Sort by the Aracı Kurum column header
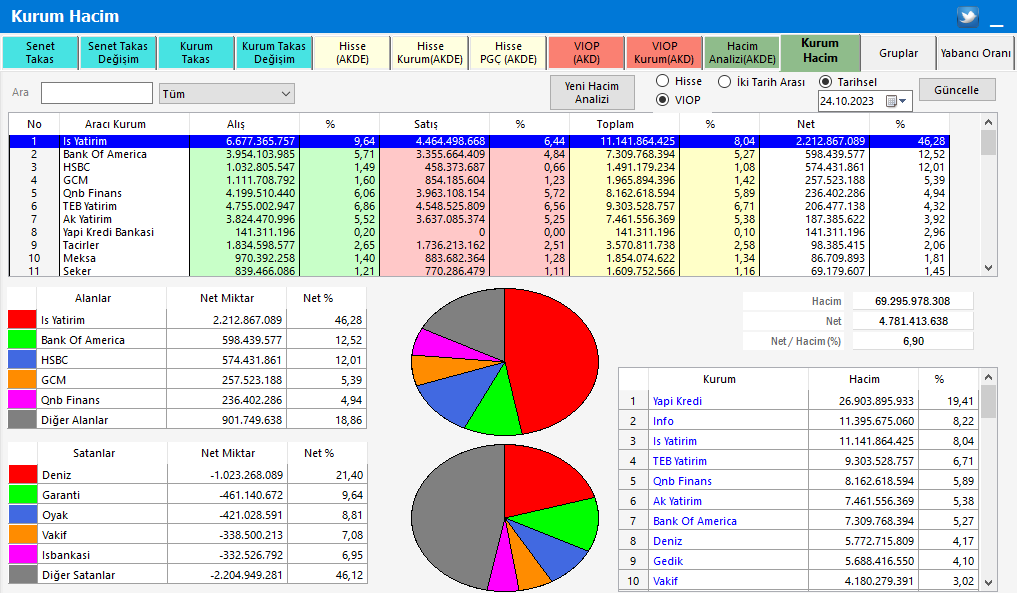The height and width of the screenshot is (593, 1017). (124, 124)
